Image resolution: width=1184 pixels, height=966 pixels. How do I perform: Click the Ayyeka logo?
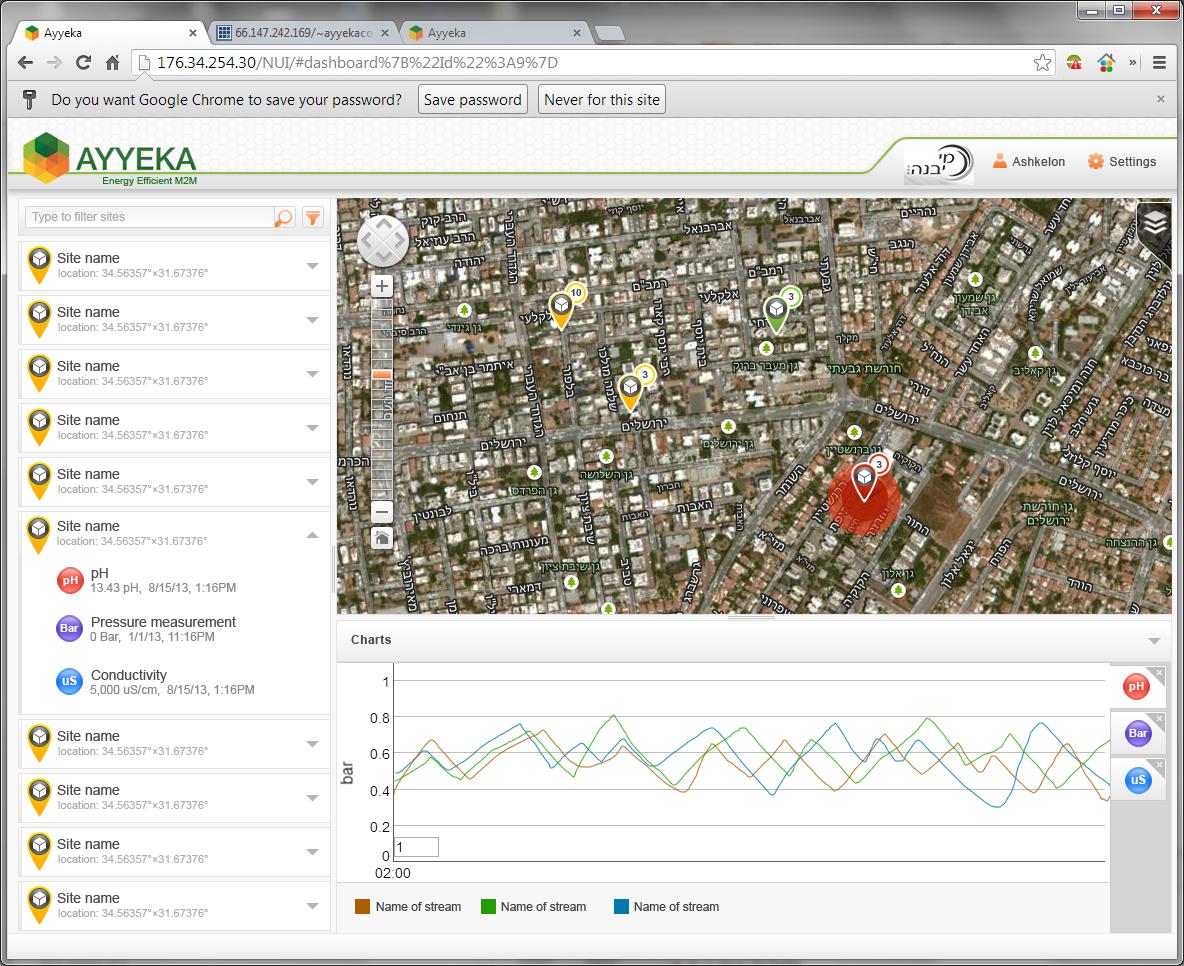(x=109, y=159)
